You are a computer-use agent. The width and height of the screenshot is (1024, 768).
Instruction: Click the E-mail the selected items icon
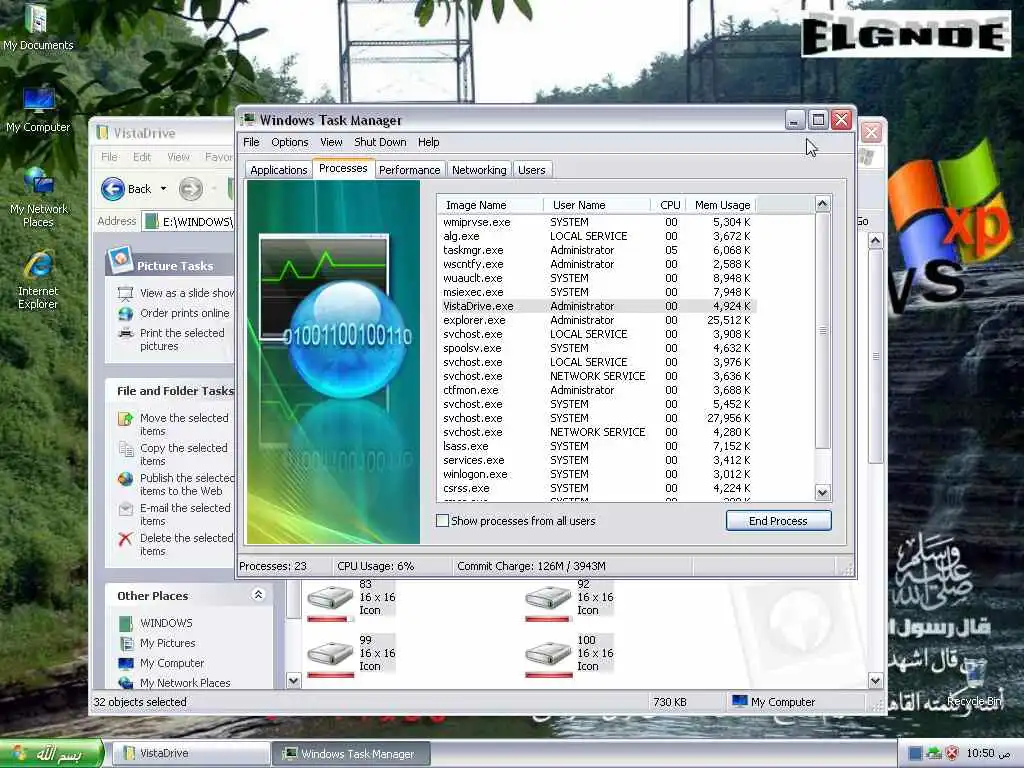[x=125, y=509]
